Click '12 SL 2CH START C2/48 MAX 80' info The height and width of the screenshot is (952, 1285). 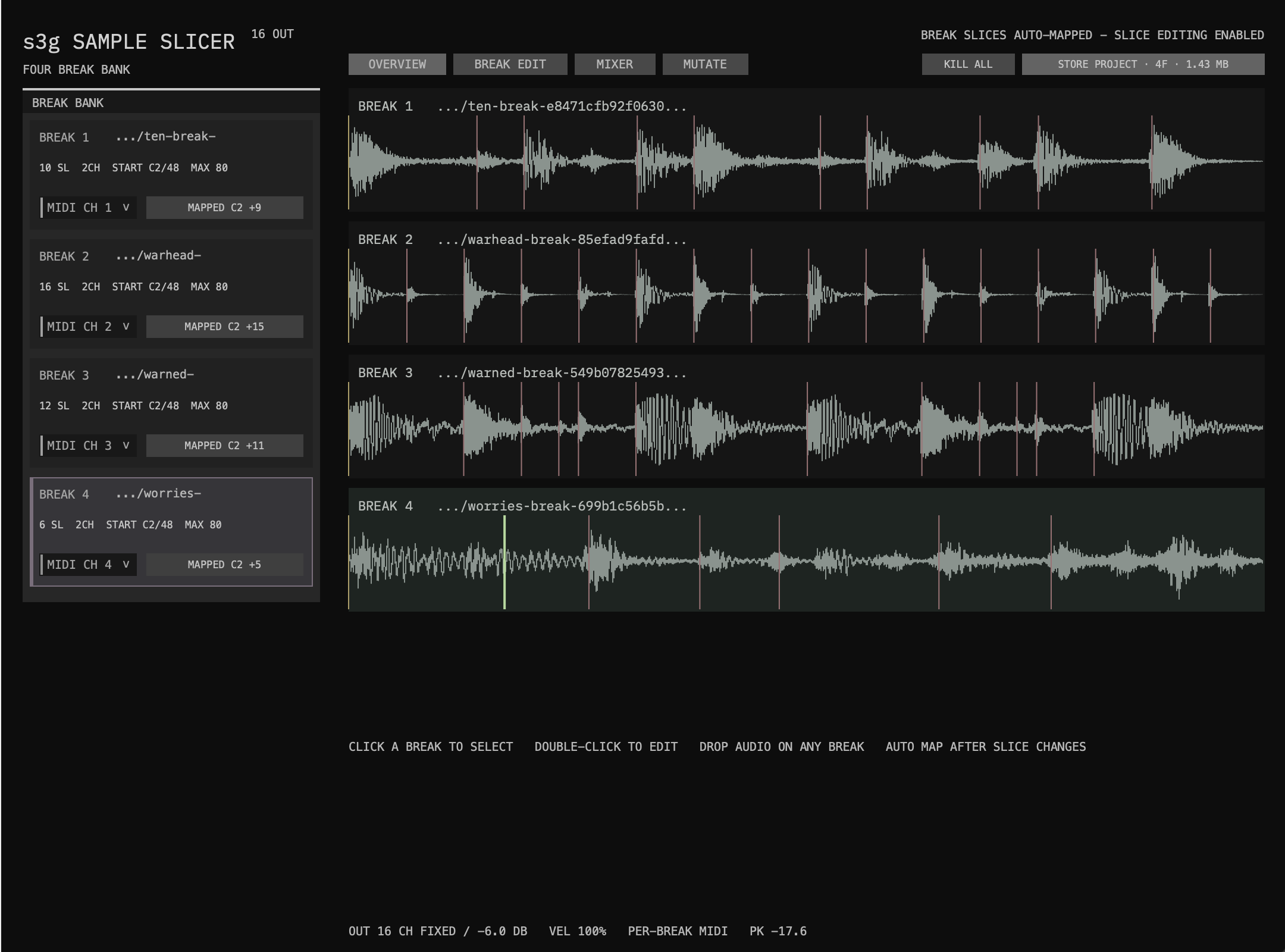click(x=133, y=406)
